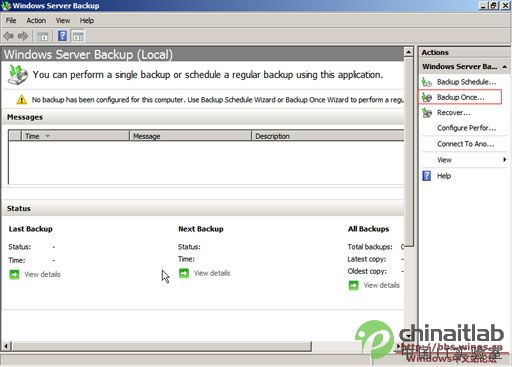Click the vertical scrollbar up arrow
This screenshot has width=512, height=367.
point(409,52)
